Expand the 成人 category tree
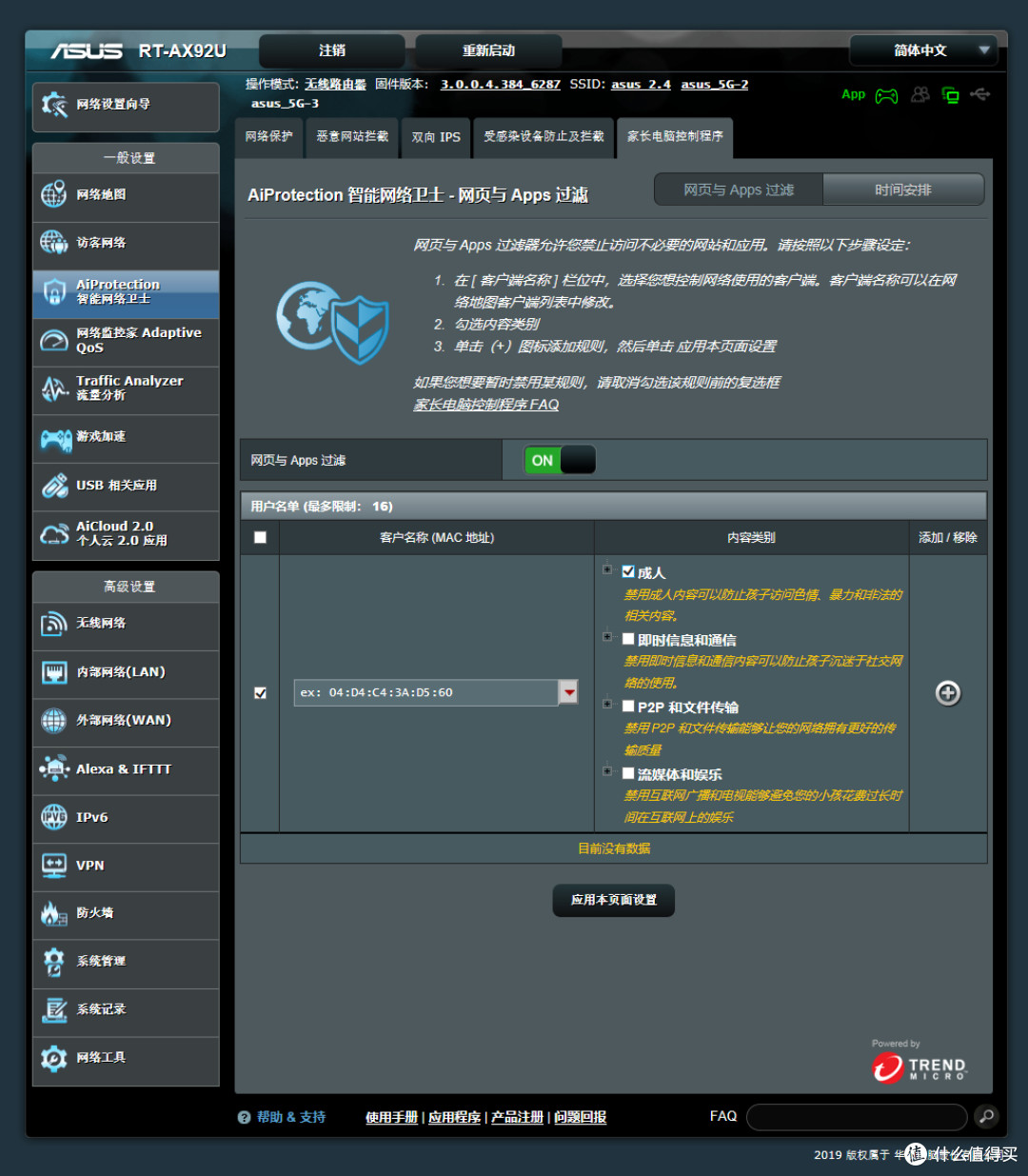The width and height of the screenshot is (1028, 1176). click(607, 569)
